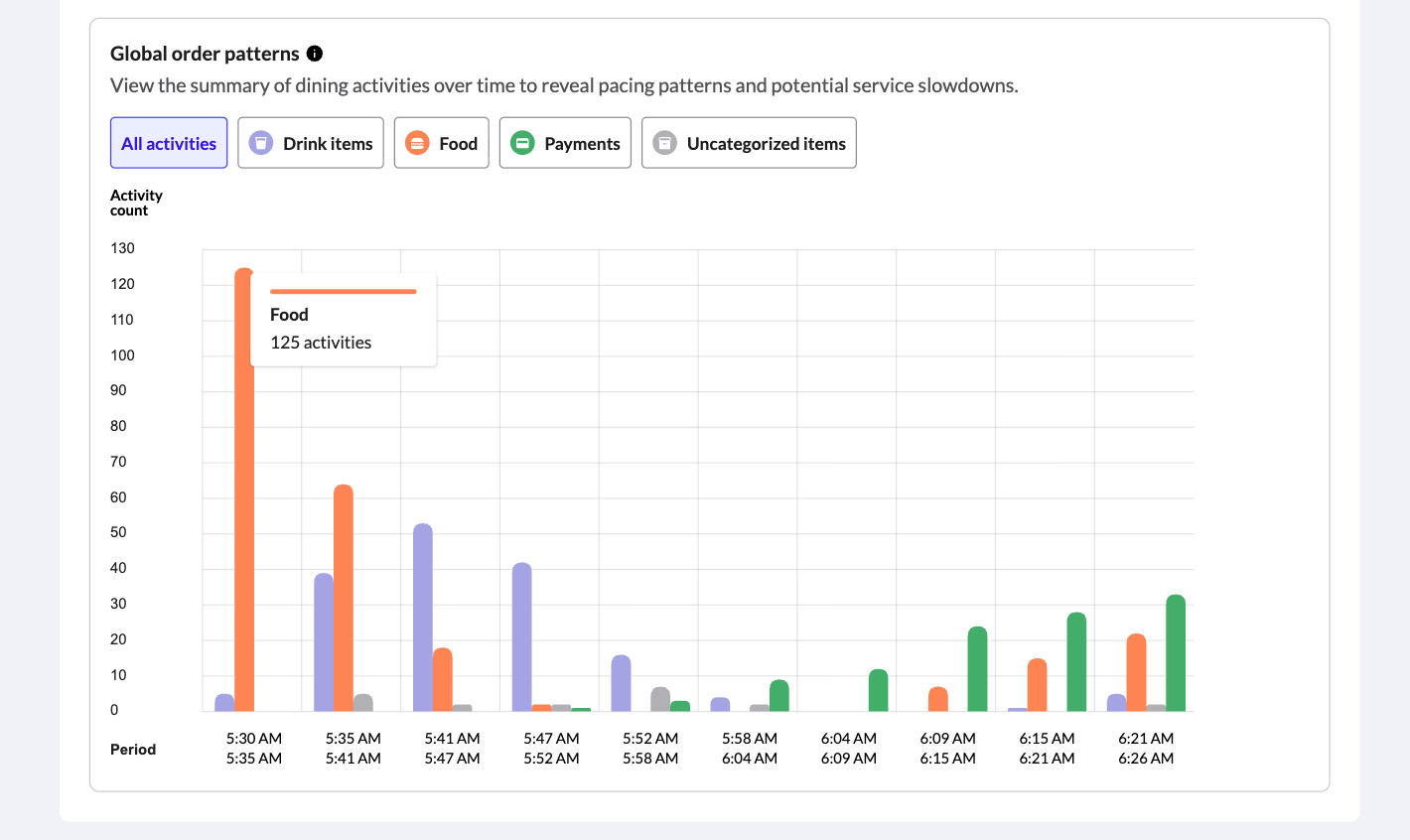The height and width of the screenshot is (840, 1410).
Task: Click the orange burger icon on Food button
Action: [x=416, y=142]
